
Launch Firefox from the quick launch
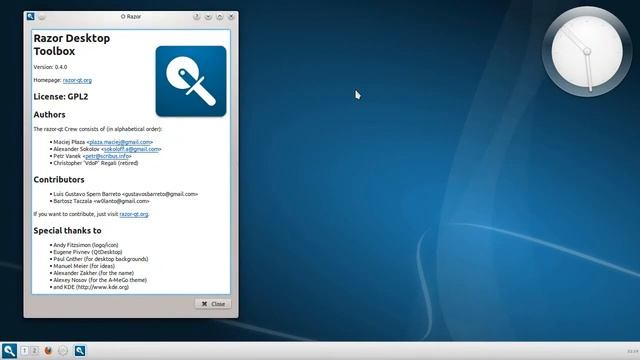[x=49, y=351]
